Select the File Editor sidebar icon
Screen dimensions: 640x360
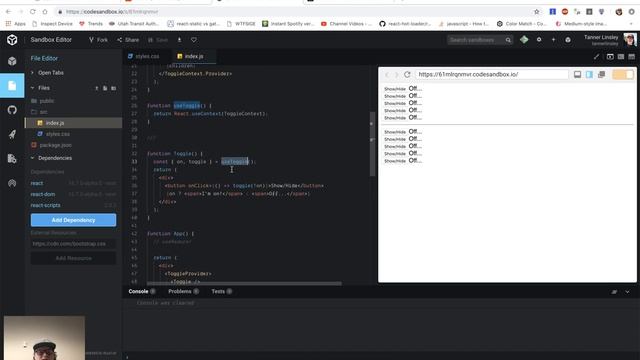(x=12, y=85)
